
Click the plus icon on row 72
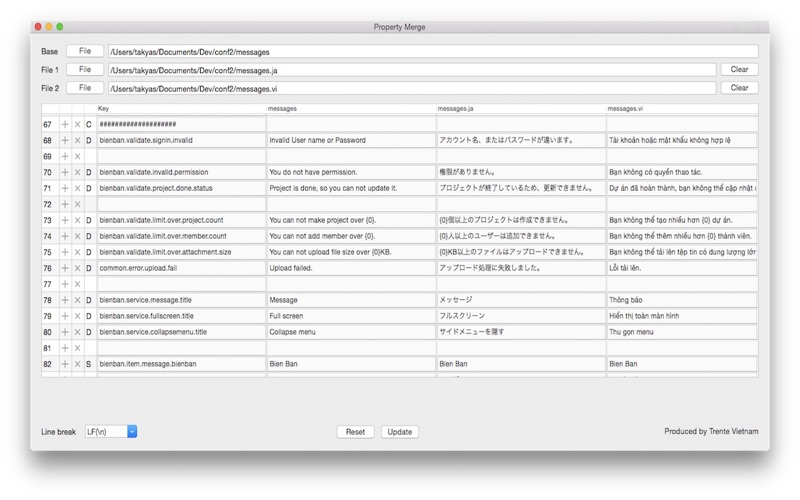(x=65, y=205)
